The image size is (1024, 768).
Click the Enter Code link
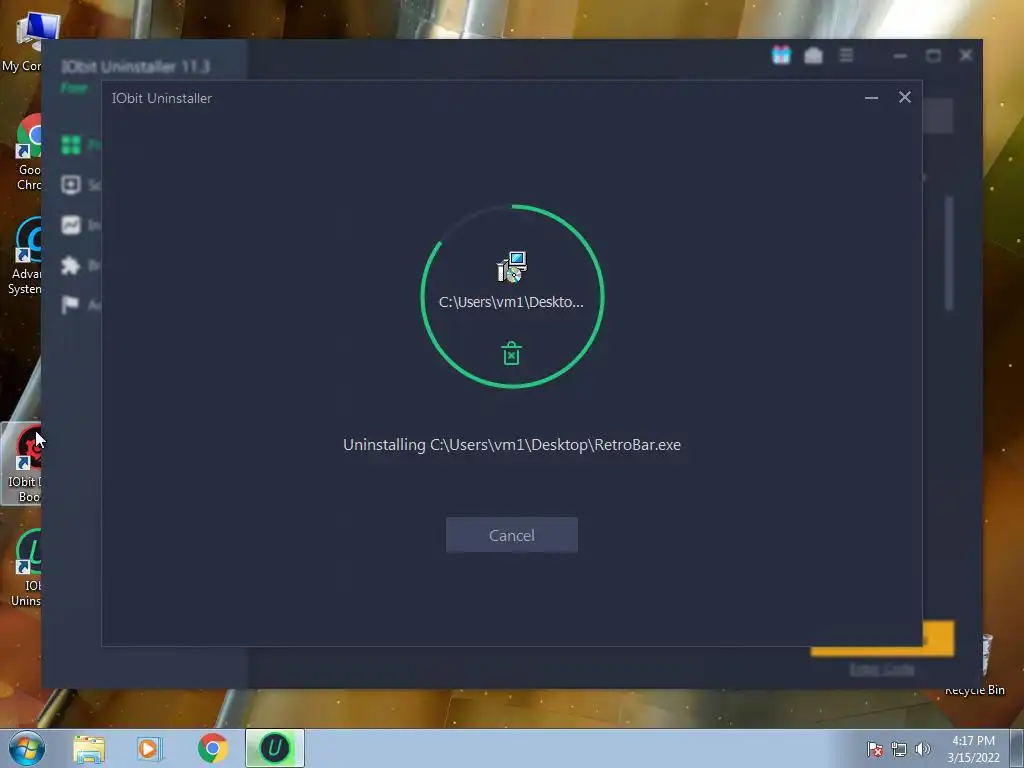(882, 669)
